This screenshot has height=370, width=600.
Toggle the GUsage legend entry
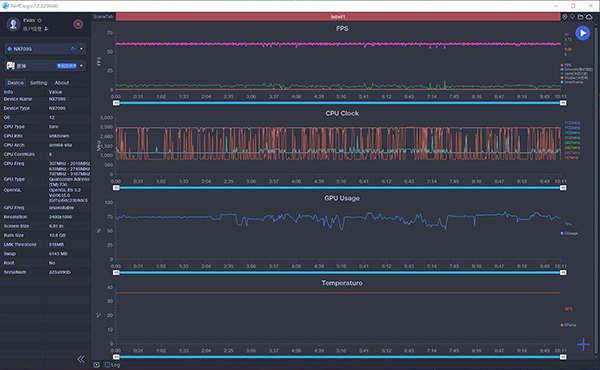coord(569,233)
